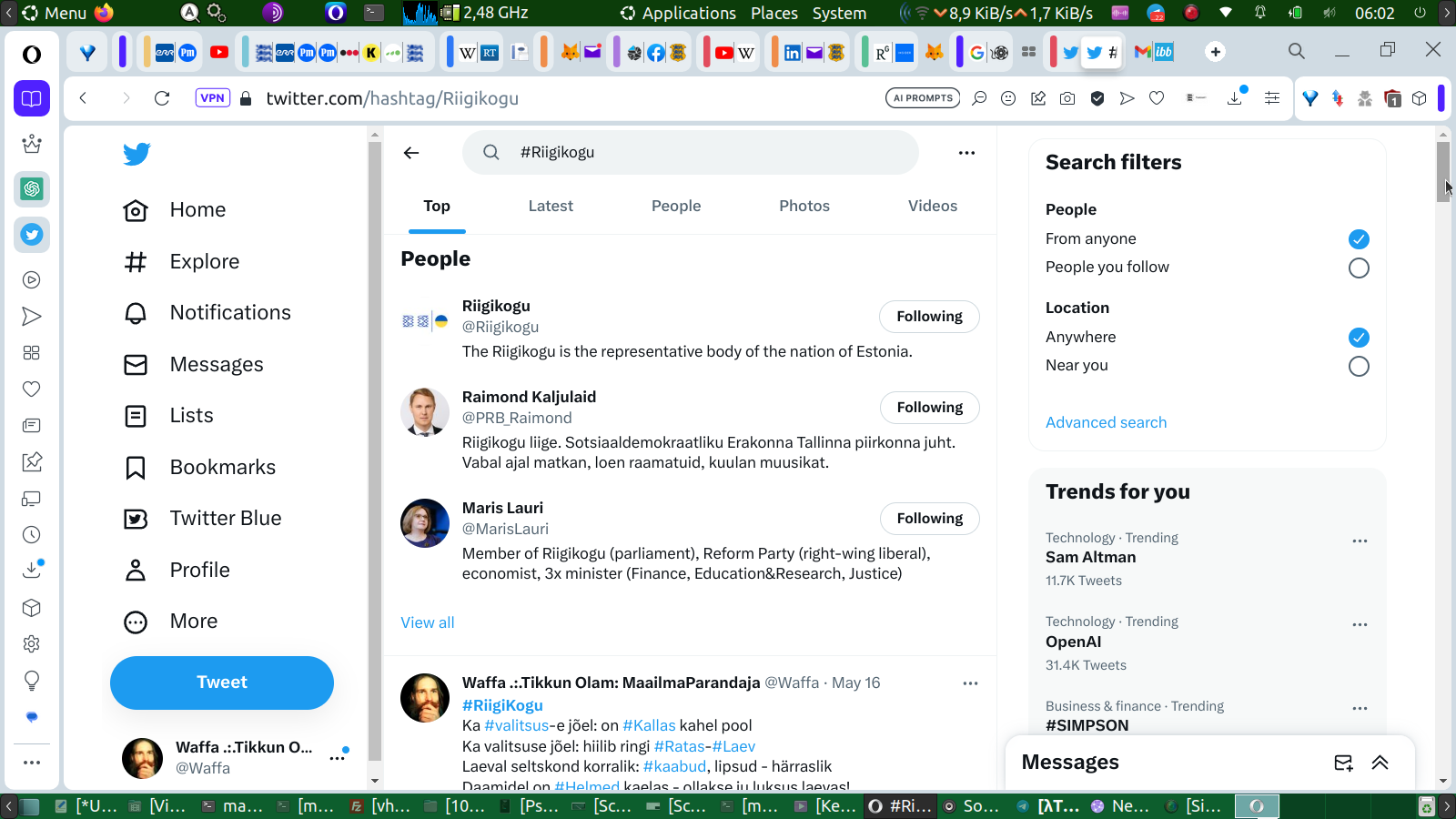Open search options menu beside the search box

966,153
